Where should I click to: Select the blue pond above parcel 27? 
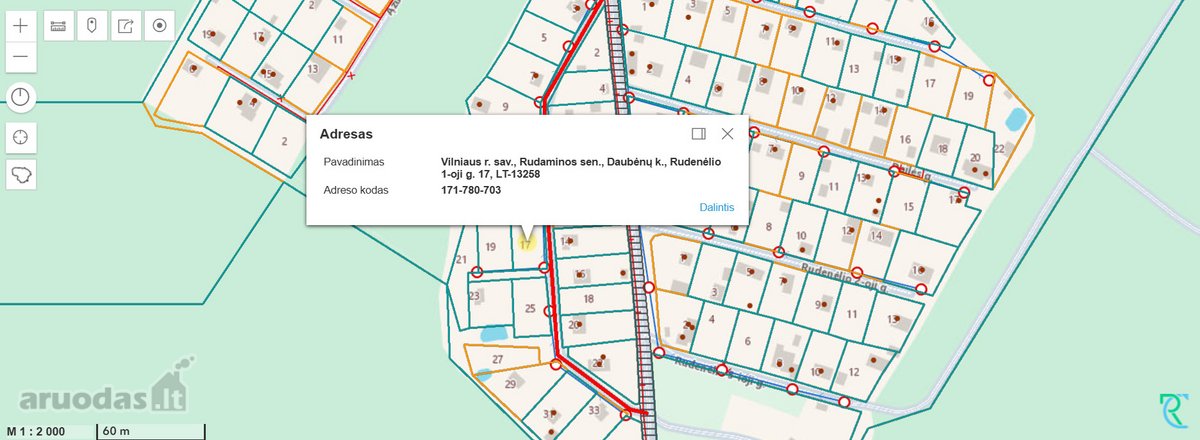click(x=493, y=333)
